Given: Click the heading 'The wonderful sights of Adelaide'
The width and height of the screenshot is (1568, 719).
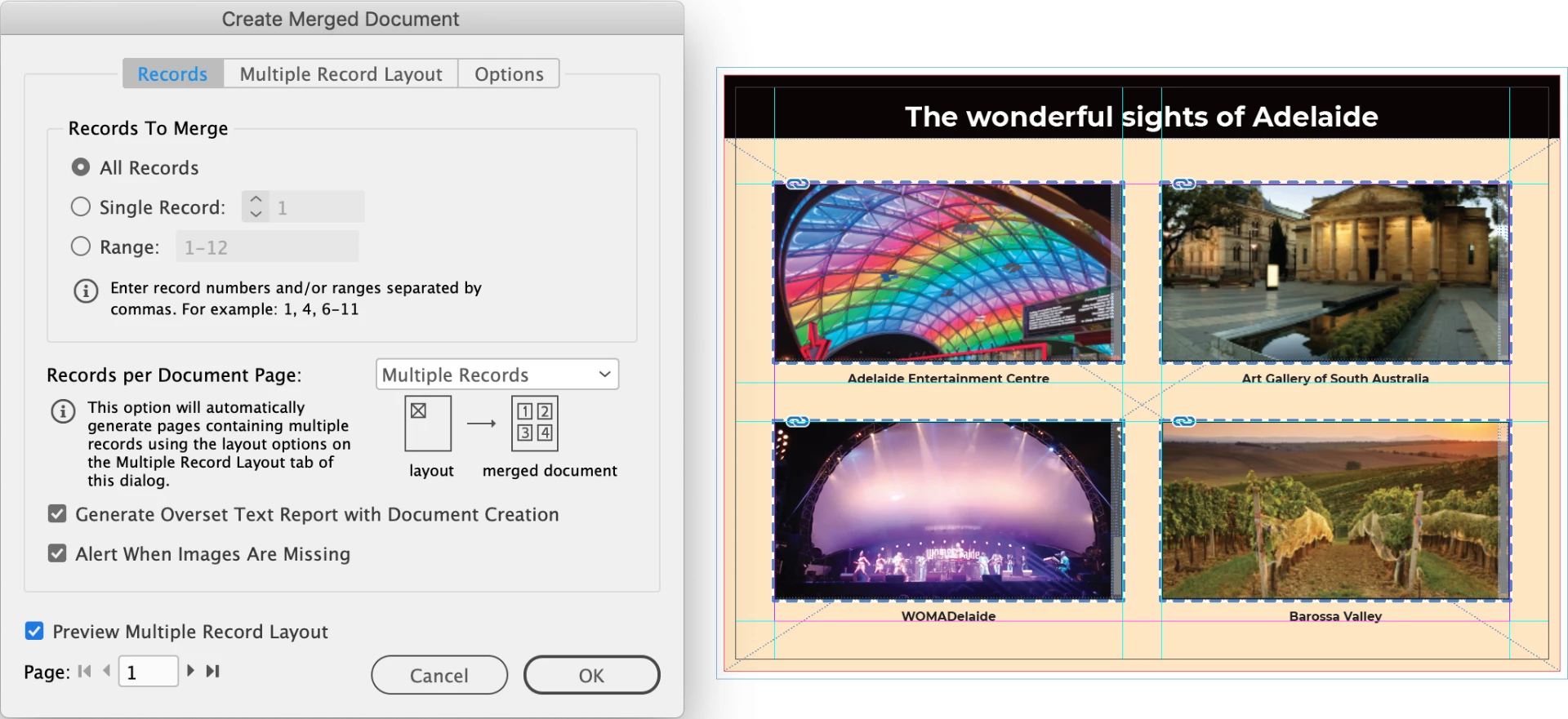Looking at the screenshot, I should pyautogui.click(x=1142, y=117).
